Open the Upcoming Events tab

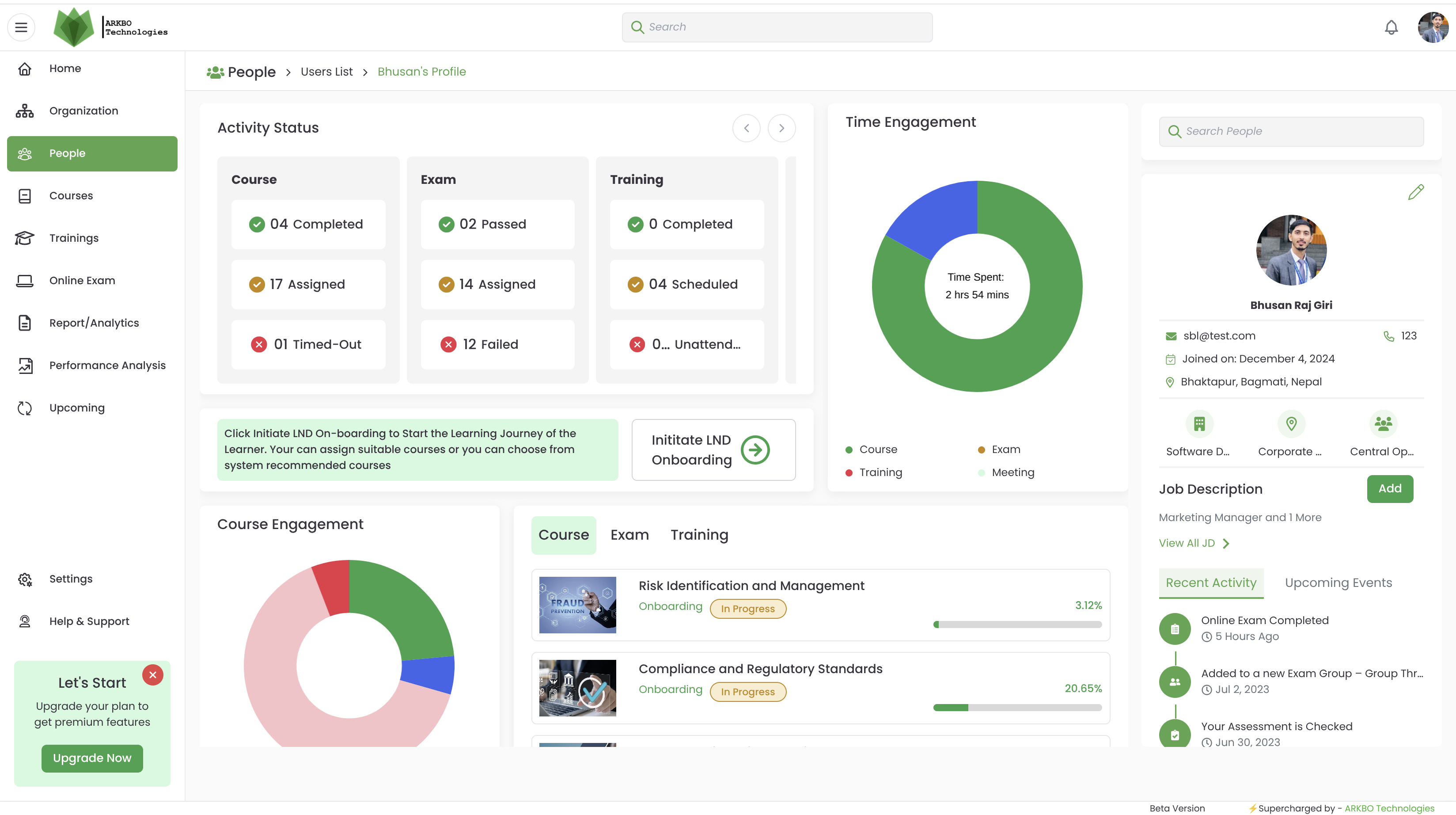[x=1338, y=583]
